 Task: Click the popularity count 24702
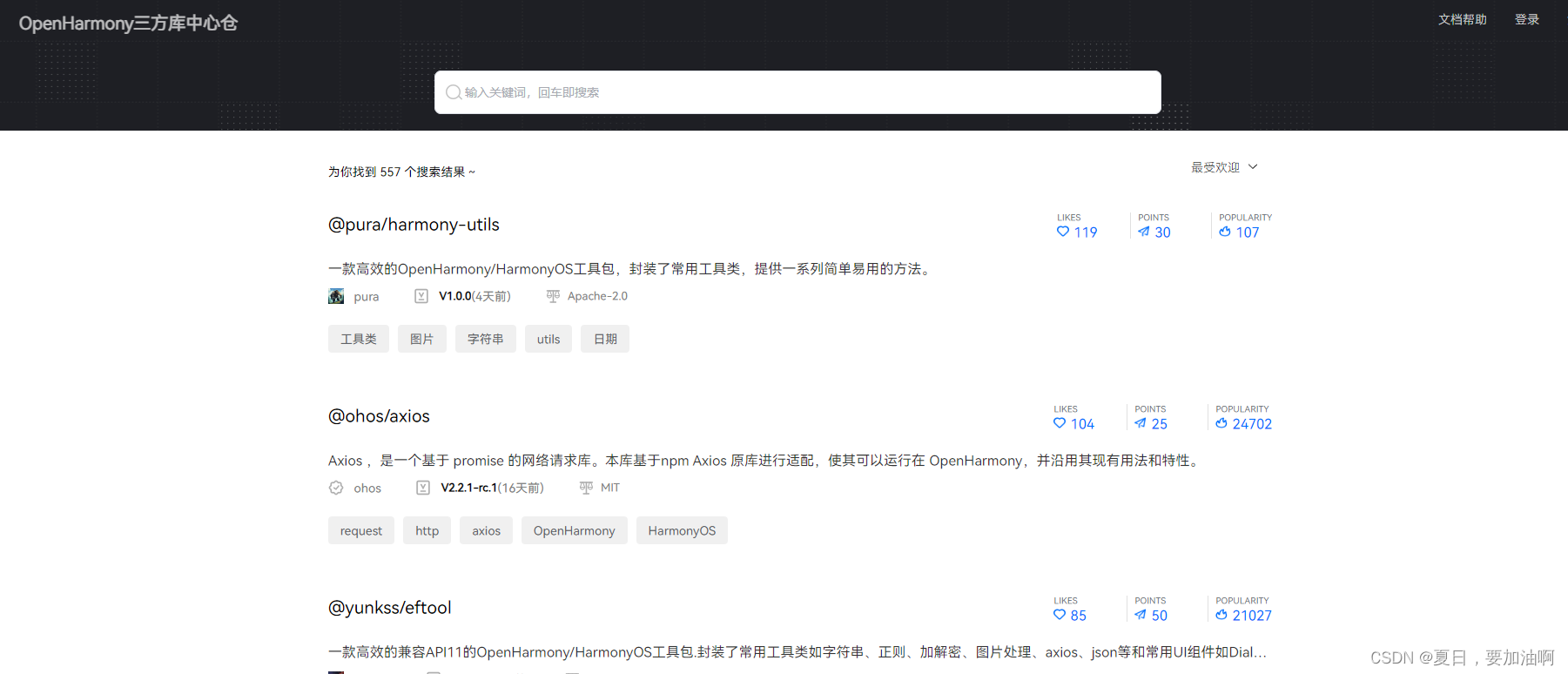(x=1252, y=424)
